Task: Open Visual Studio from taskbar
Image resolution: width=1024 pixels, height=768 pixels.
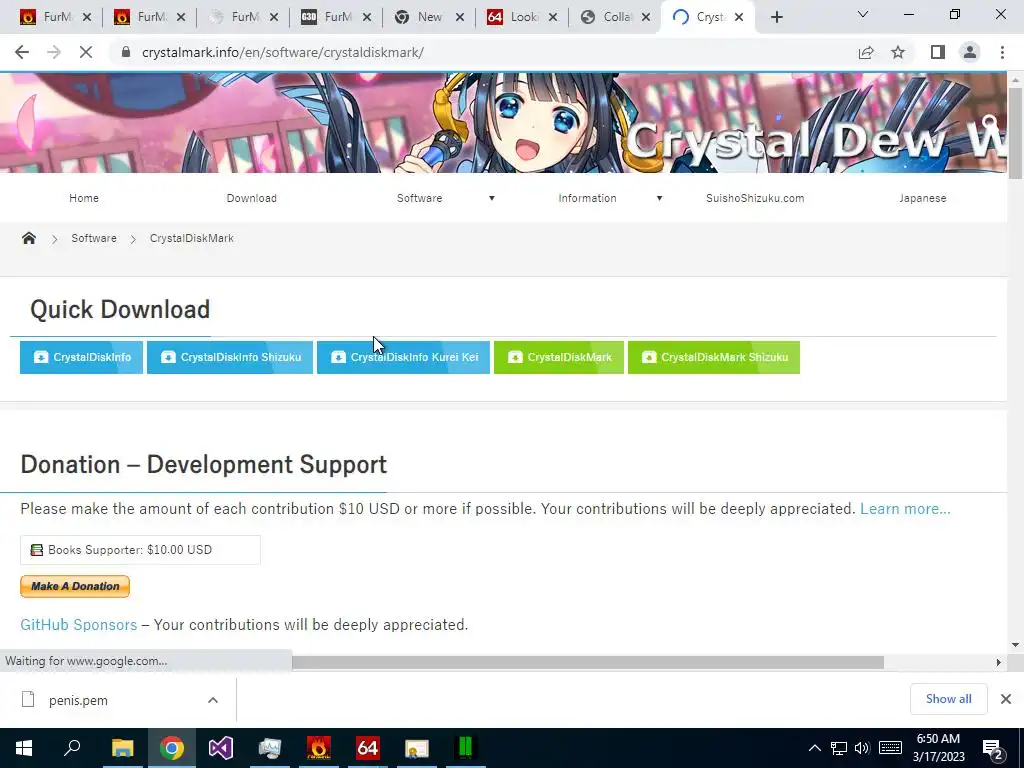Action: (221, 748)
